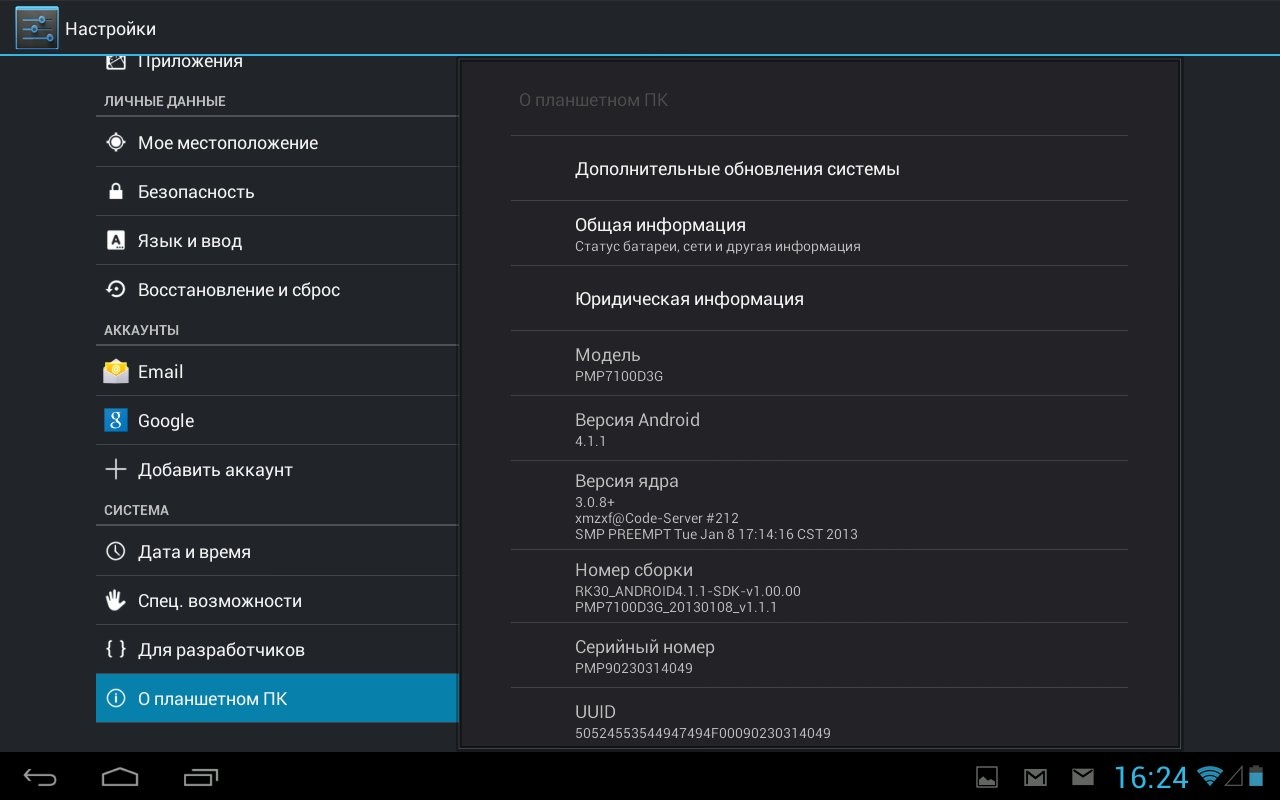Tap the Settings app icon in header
This screenshot has height=800, width=1280.
(37, 28)
